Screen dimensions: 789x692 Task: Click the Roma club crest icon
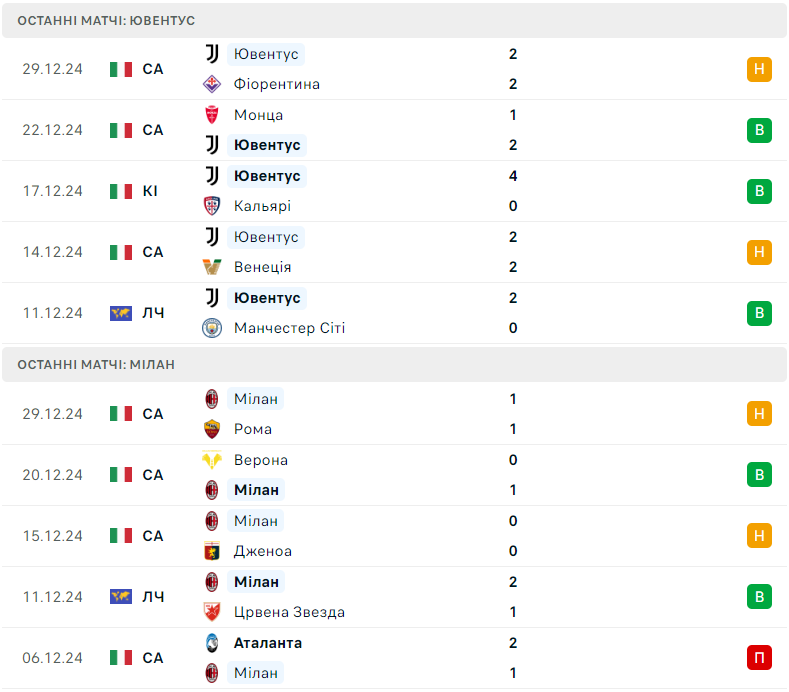click(212, 429)
